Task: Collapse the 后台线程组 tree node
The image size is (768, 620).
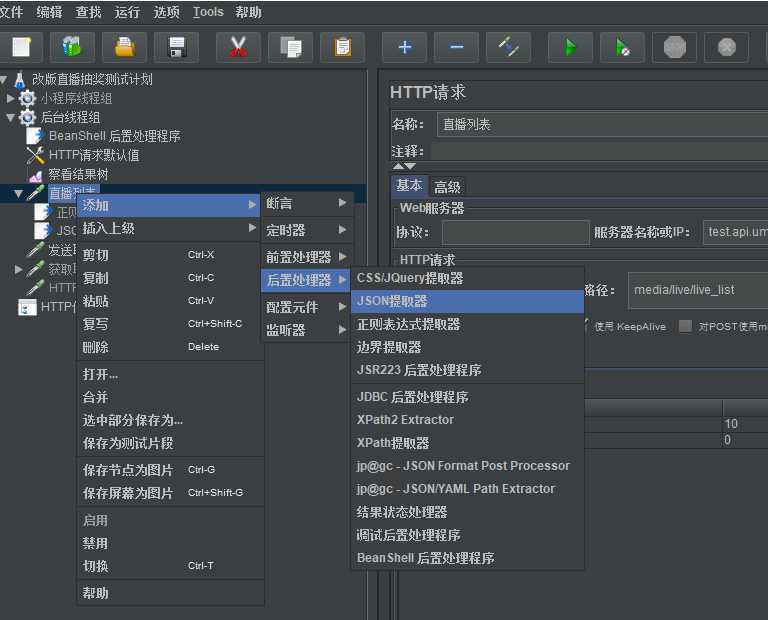Action: (x=11, y=118)
